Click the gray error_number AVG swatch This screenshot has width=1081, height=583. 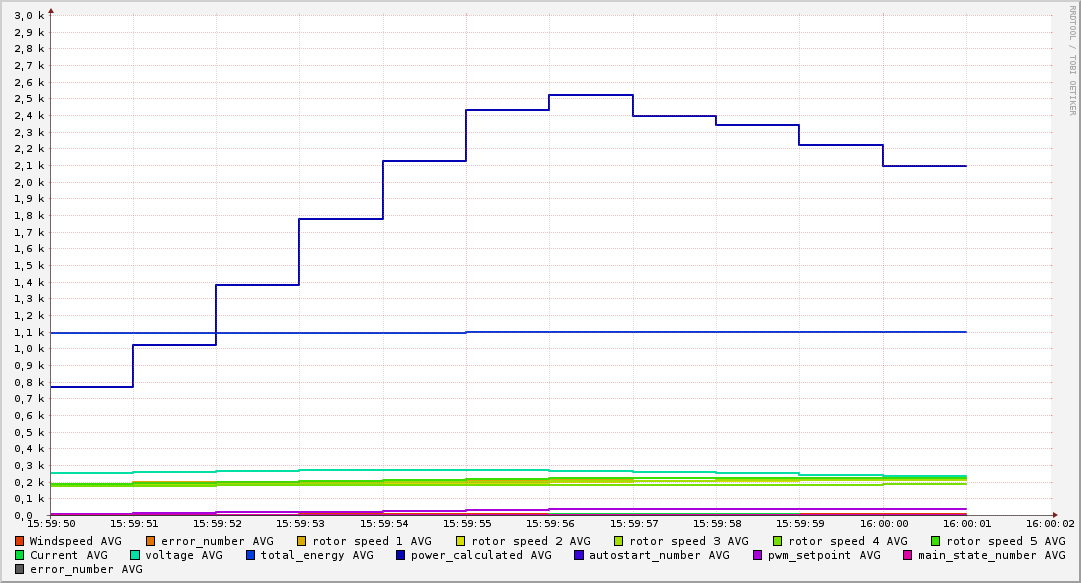(x=19, y=570)
